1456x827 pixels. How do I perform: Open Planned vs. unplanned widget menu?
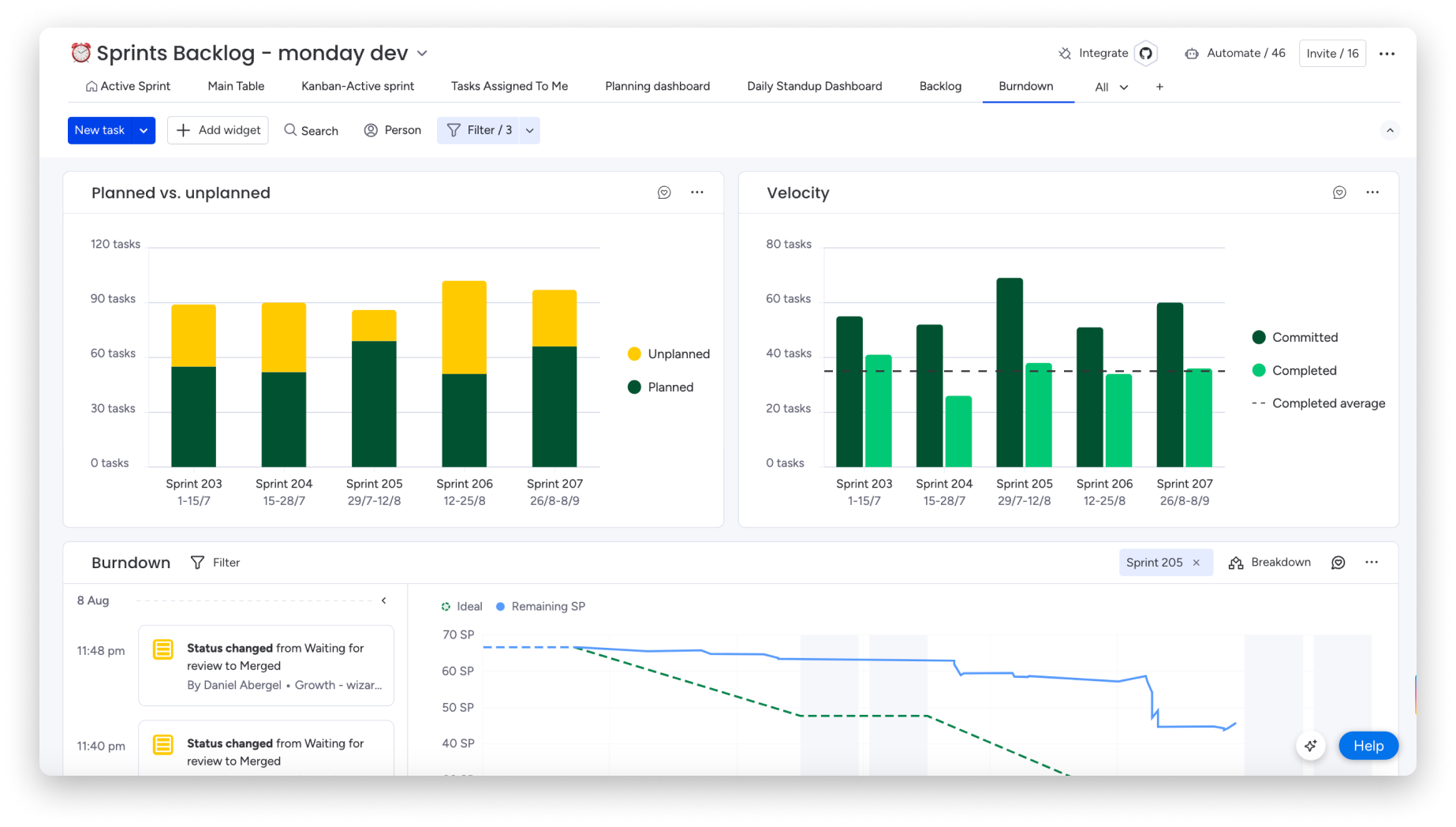(x=697, y=193)
